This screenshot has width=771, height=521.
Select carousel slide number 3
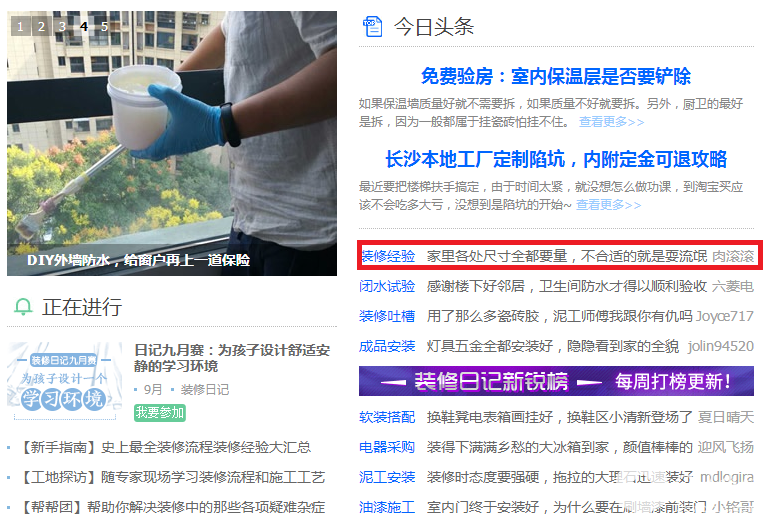click(62, 26)
